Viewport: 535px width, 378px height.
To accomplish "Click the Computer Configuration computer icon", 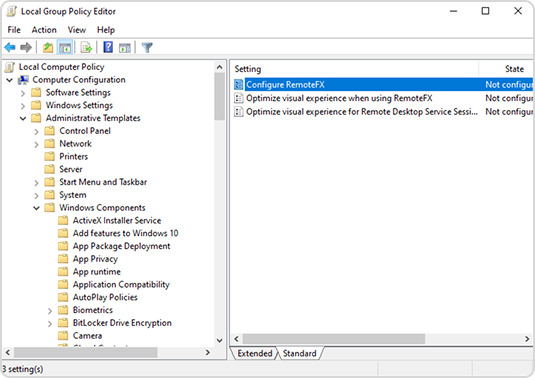I will (23, 80).
